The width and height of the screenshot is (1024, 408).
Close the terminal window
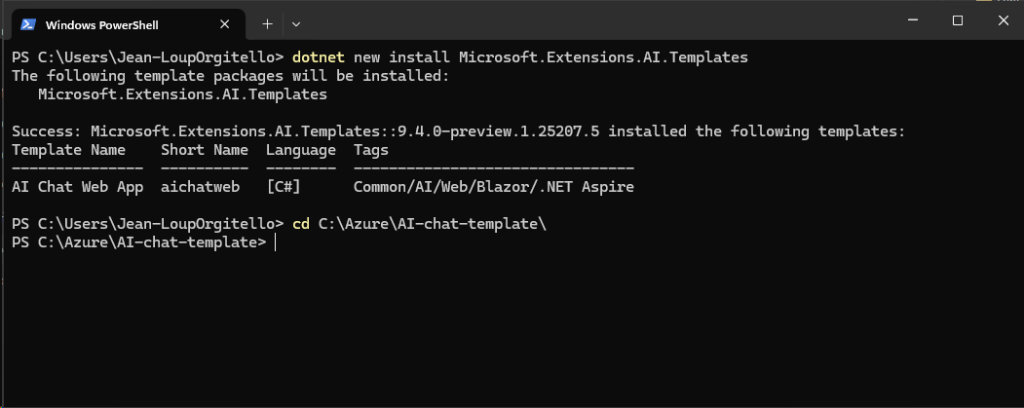(x=1003, y=20)
